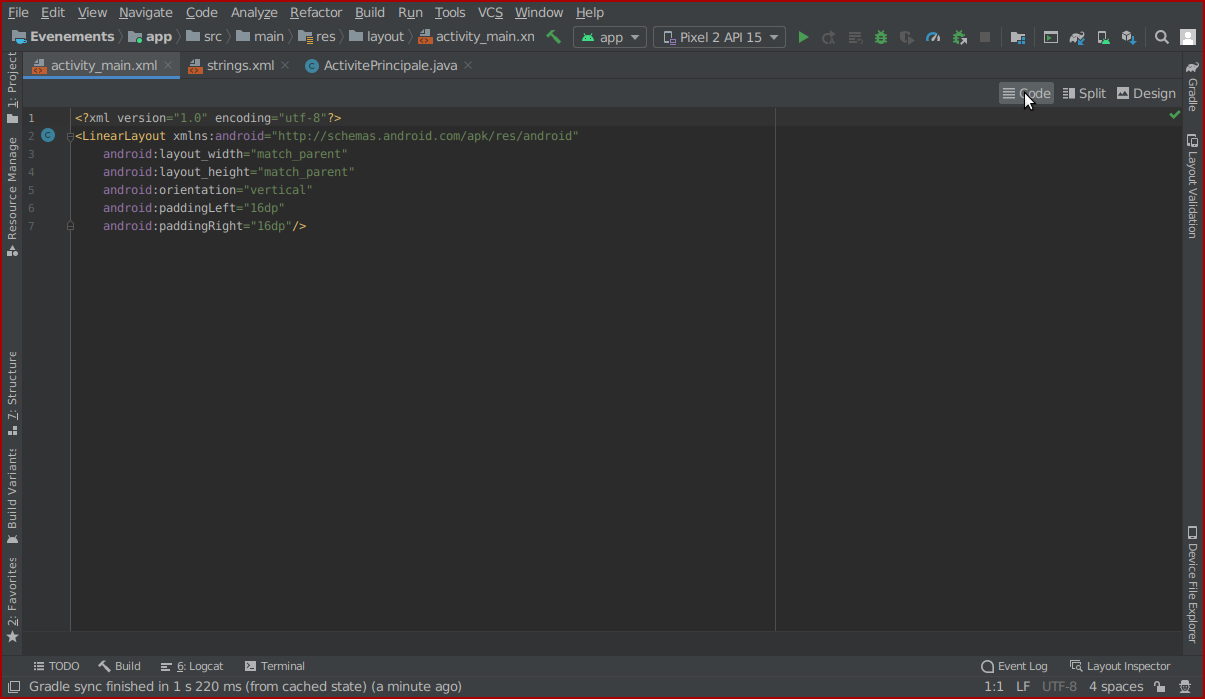Viewport: 1205px width, 699px height.
Task: Click the Search Everywhere magnifier icon
Action: coord(1161,37)
